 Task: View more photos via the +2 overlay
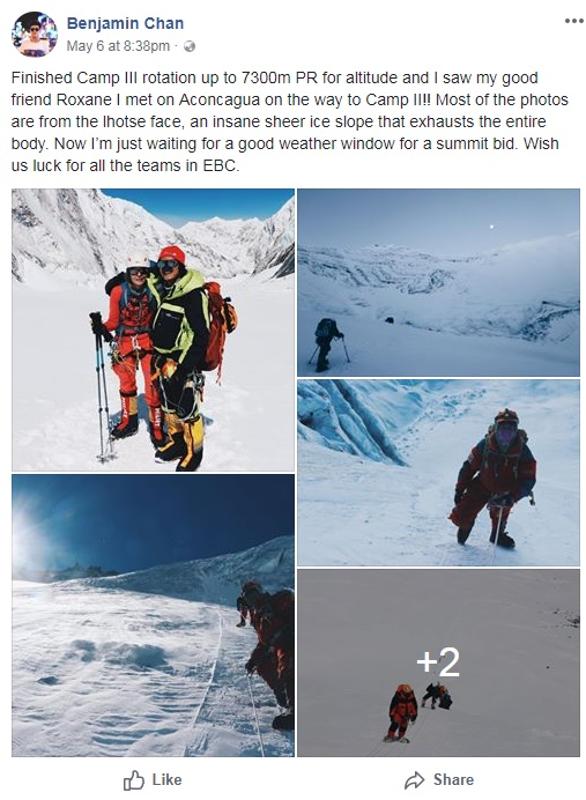[x=438, y=662]
